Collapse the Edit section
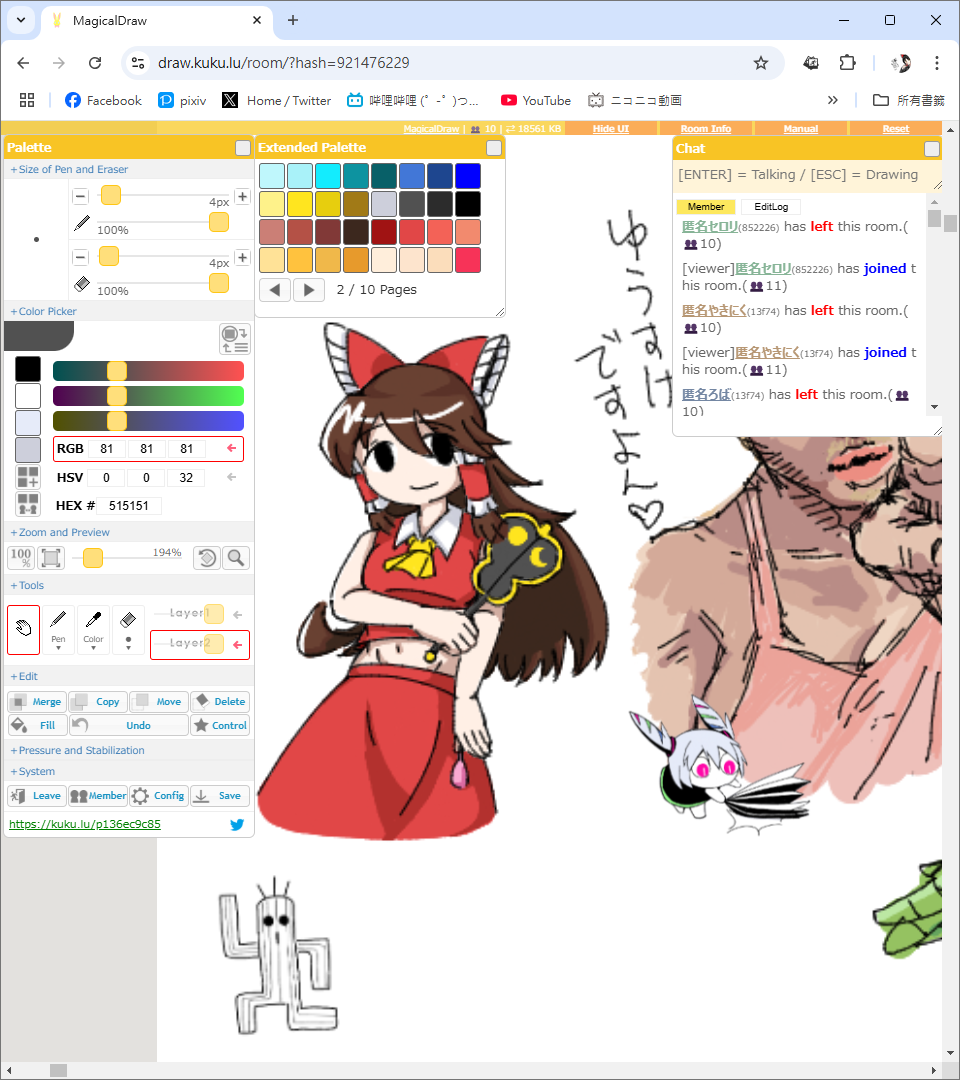Viewport: 960px width, 1080px height. 24,676
